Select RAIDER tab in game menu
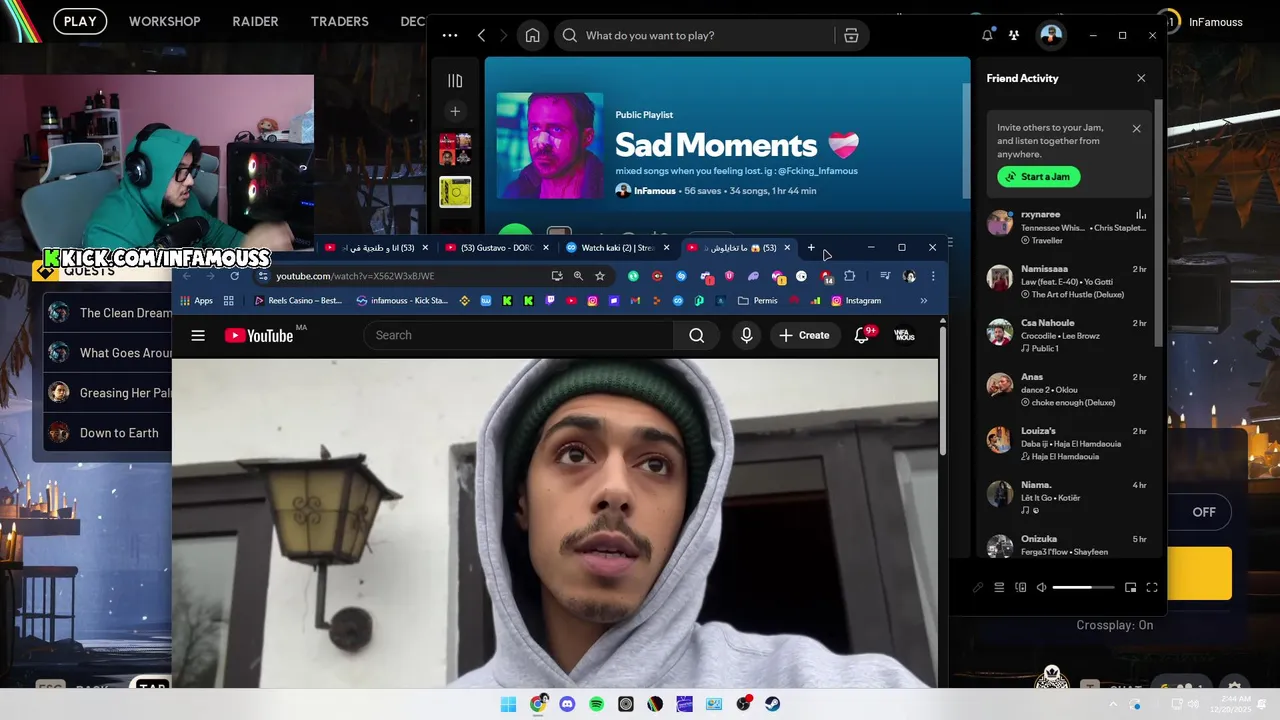 (x=255, y=21)
